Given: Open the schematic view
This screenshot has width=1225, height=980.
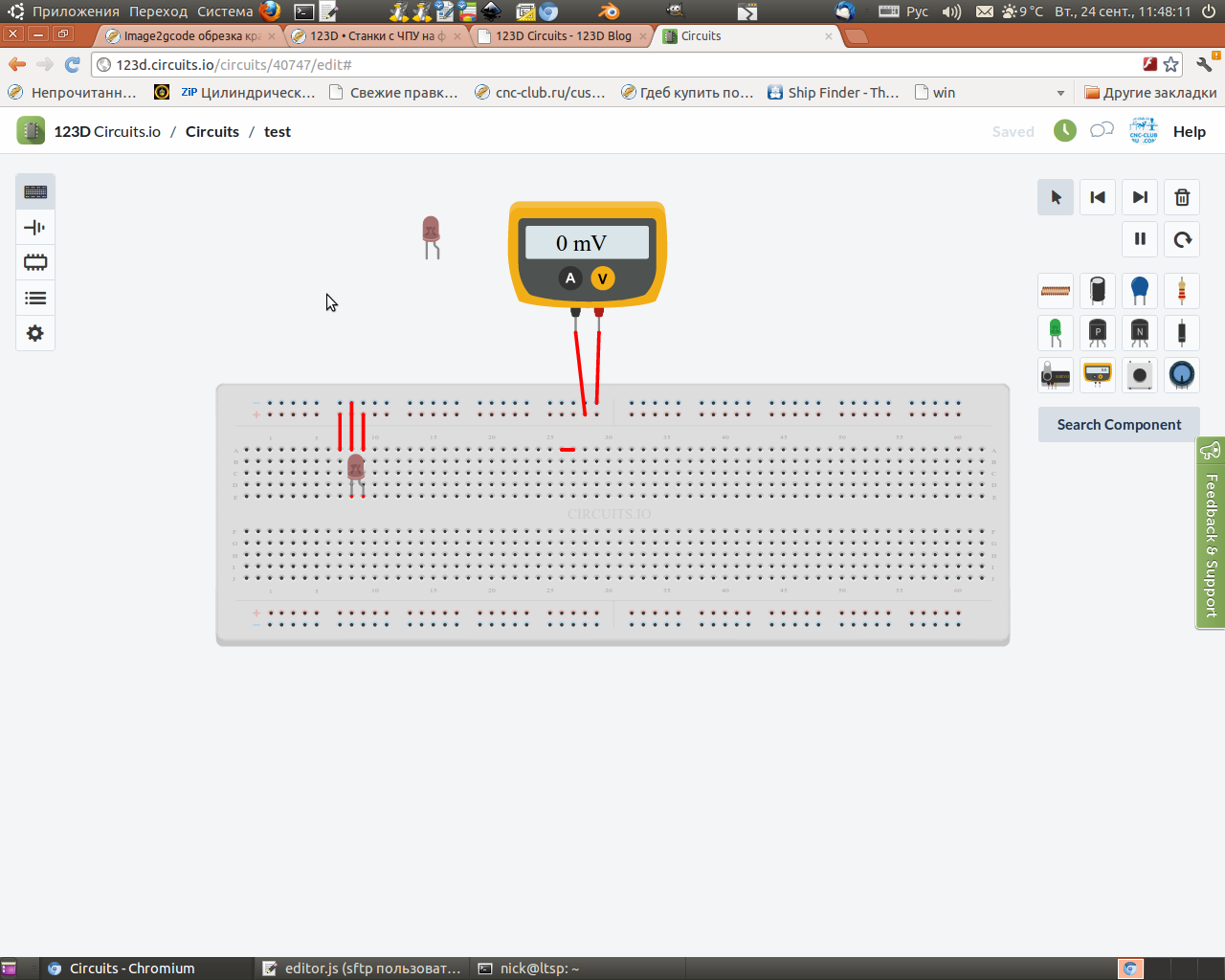Looking at the screenshot, I should 35,227.
